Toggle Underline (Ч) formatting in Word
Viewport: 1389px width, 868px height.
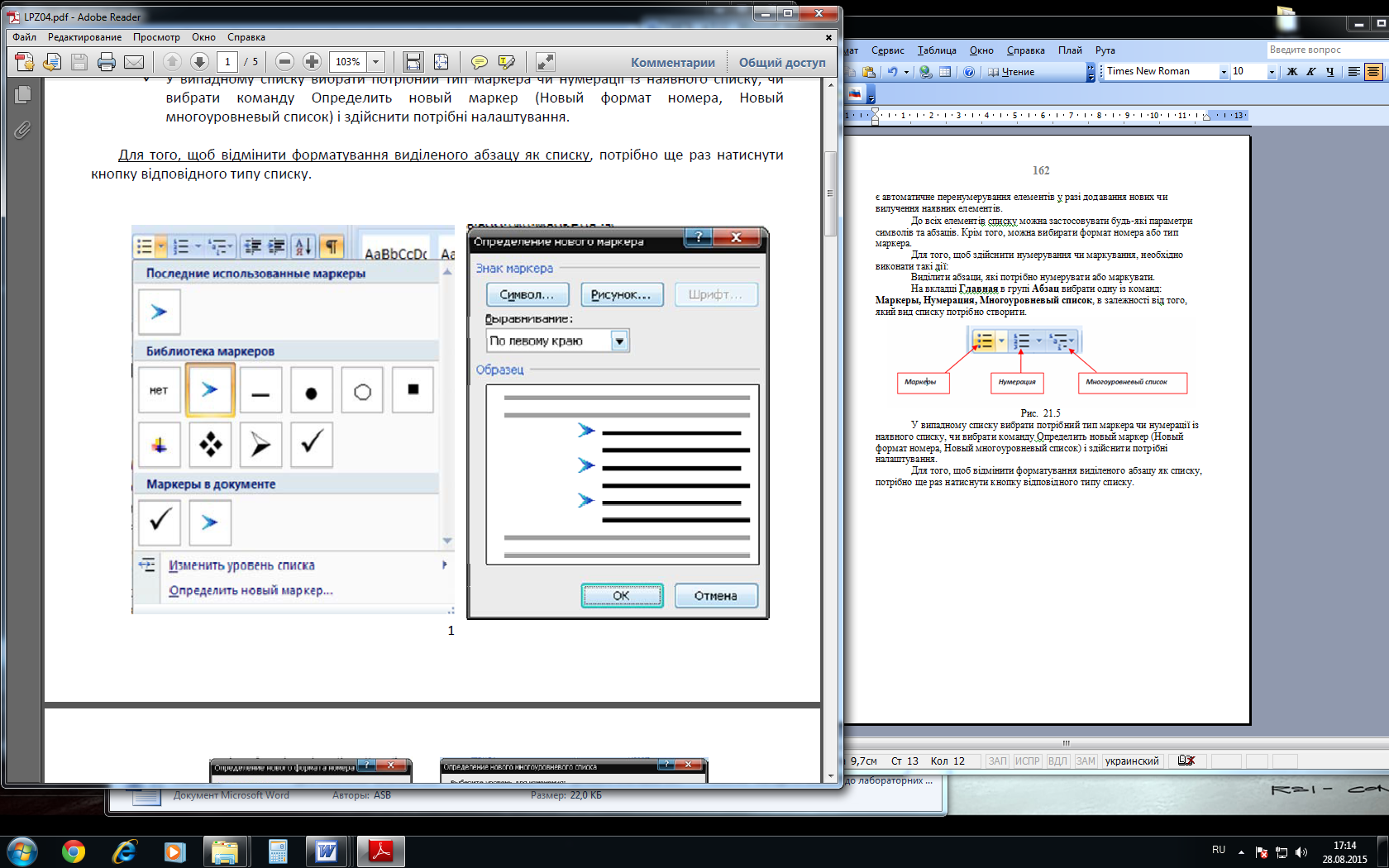[x=1329, y=72]
